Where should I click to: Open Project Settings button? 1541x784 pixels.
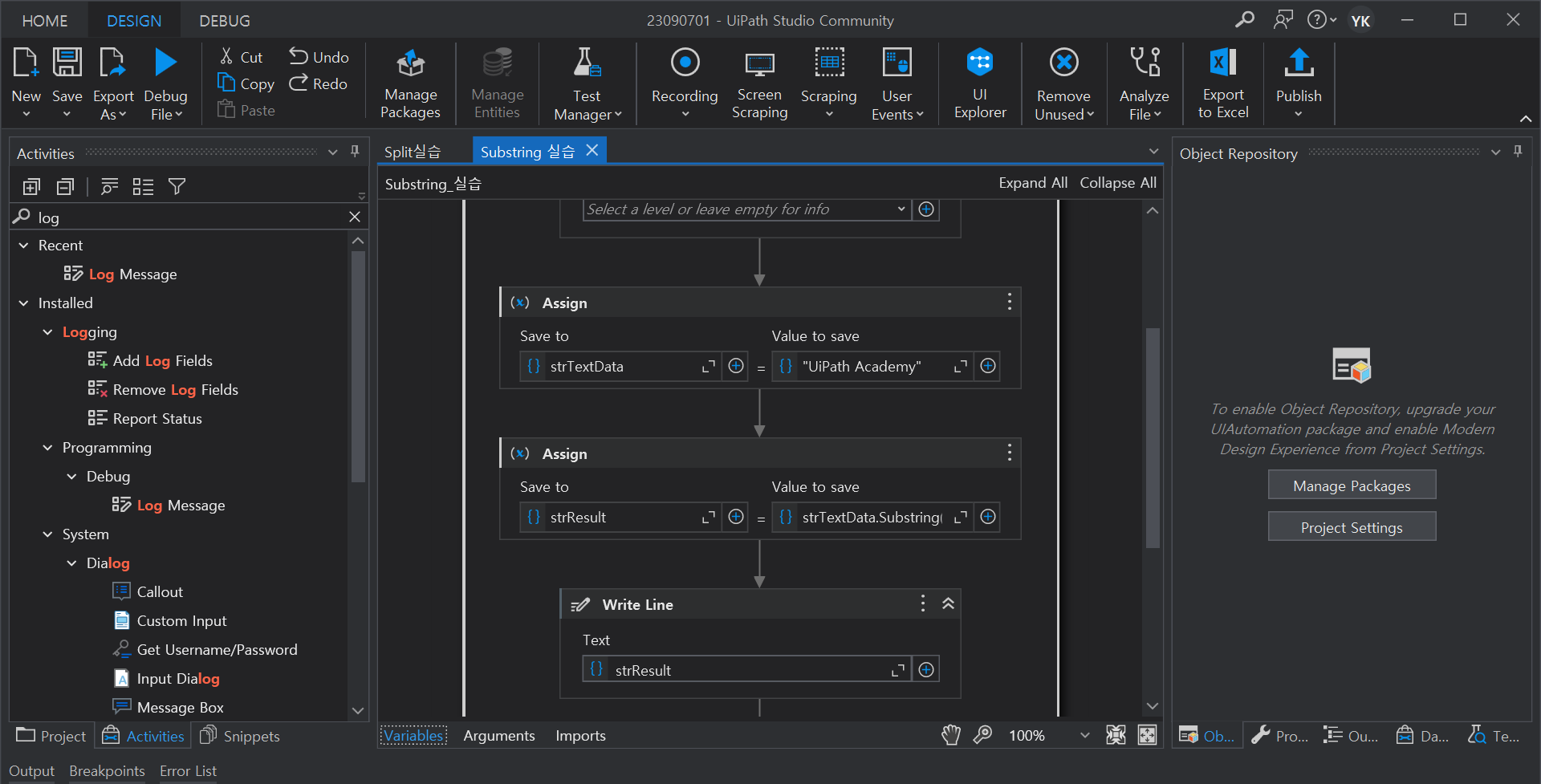coord(1352,527)
